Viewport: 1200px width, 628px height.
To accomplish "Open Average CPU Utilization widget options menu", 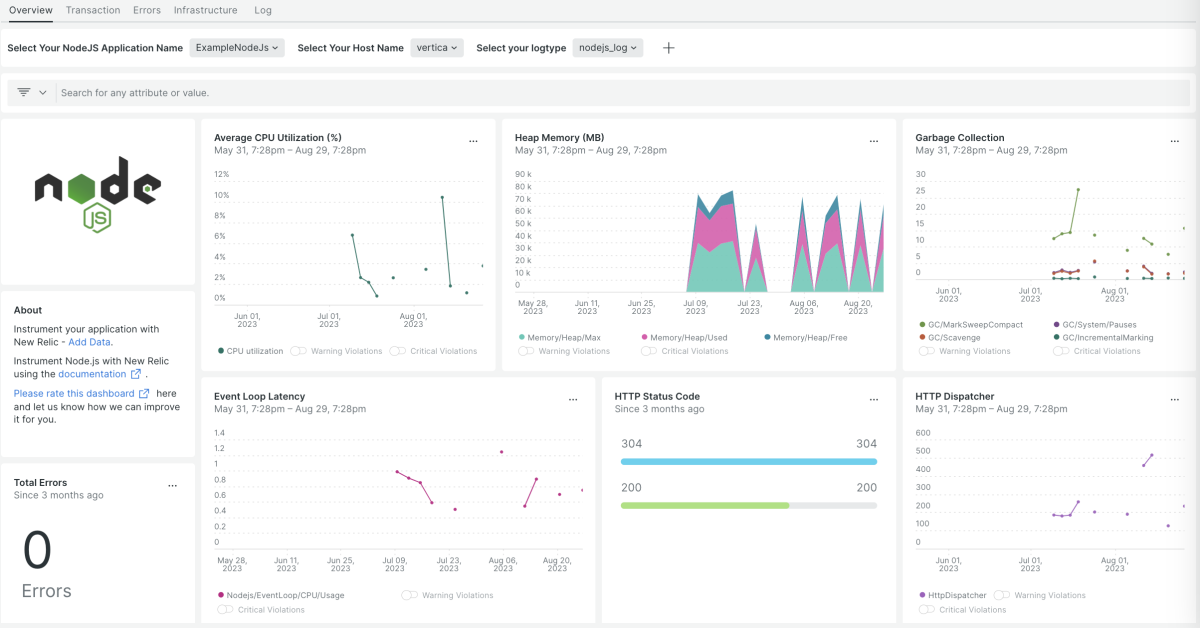I will (x=473, y=142).
